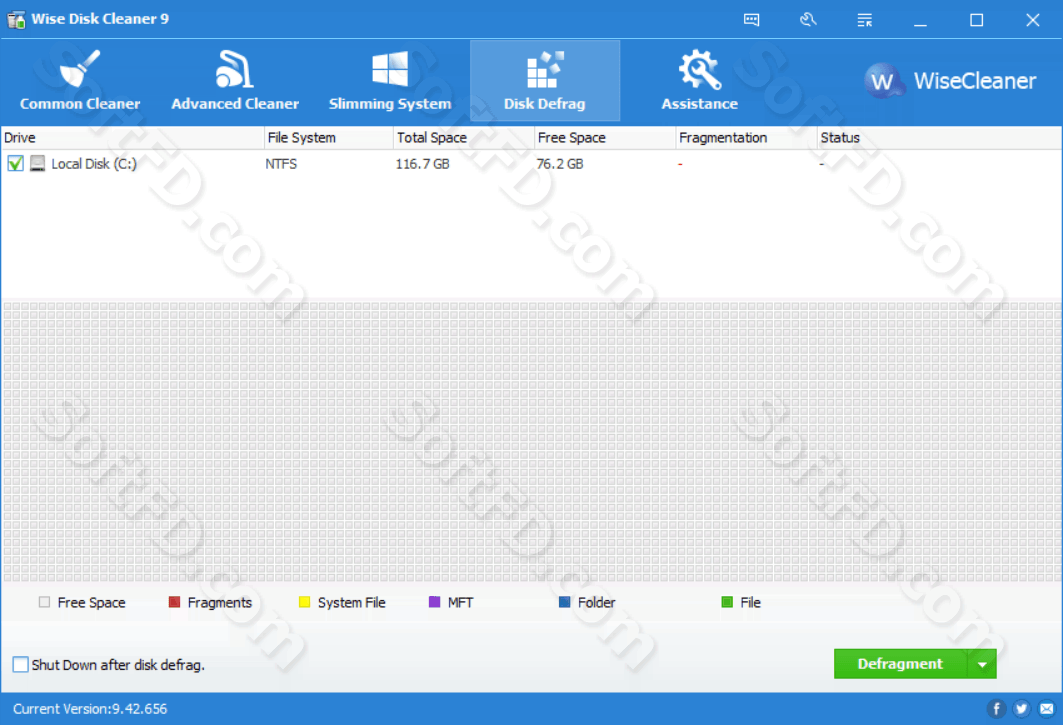Click the yellow System File legend swatch
The width and height of the screenshot is (1063, 725).
(x=304, y=602)
